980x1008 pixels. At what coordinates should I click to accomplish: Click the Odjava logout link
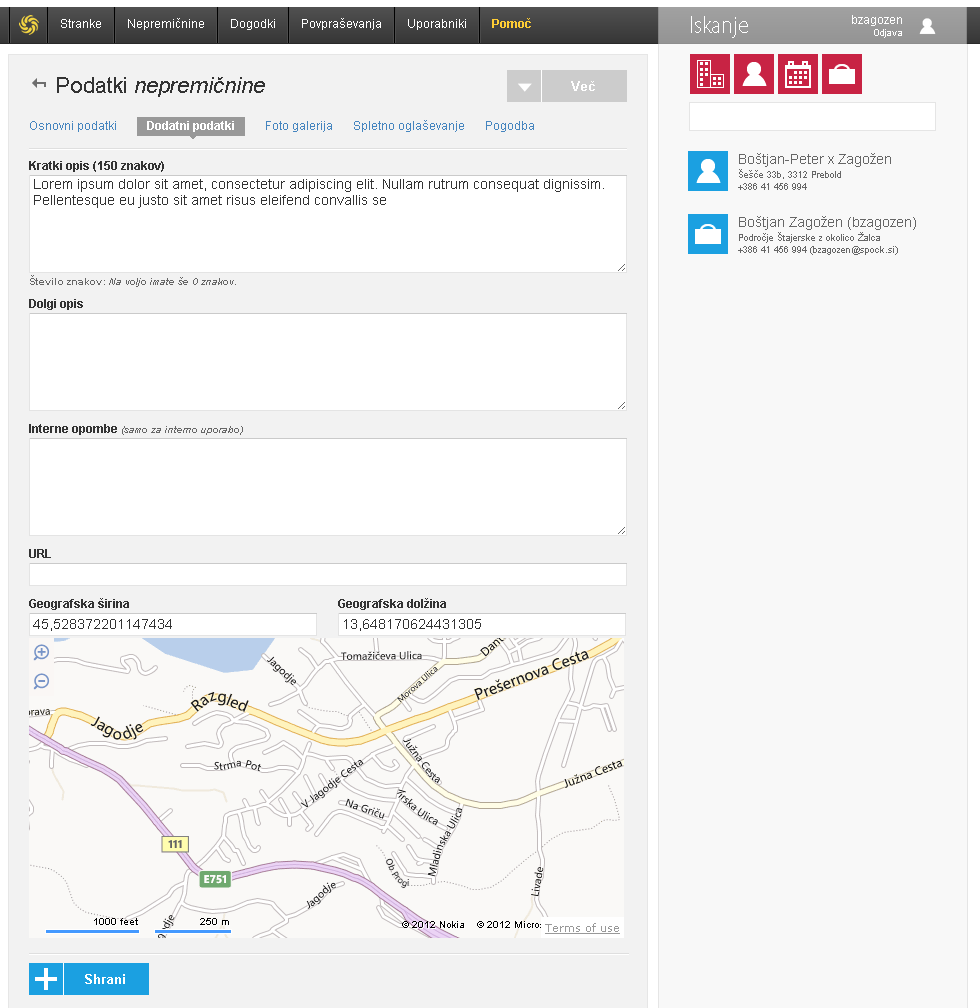point(887,33)
